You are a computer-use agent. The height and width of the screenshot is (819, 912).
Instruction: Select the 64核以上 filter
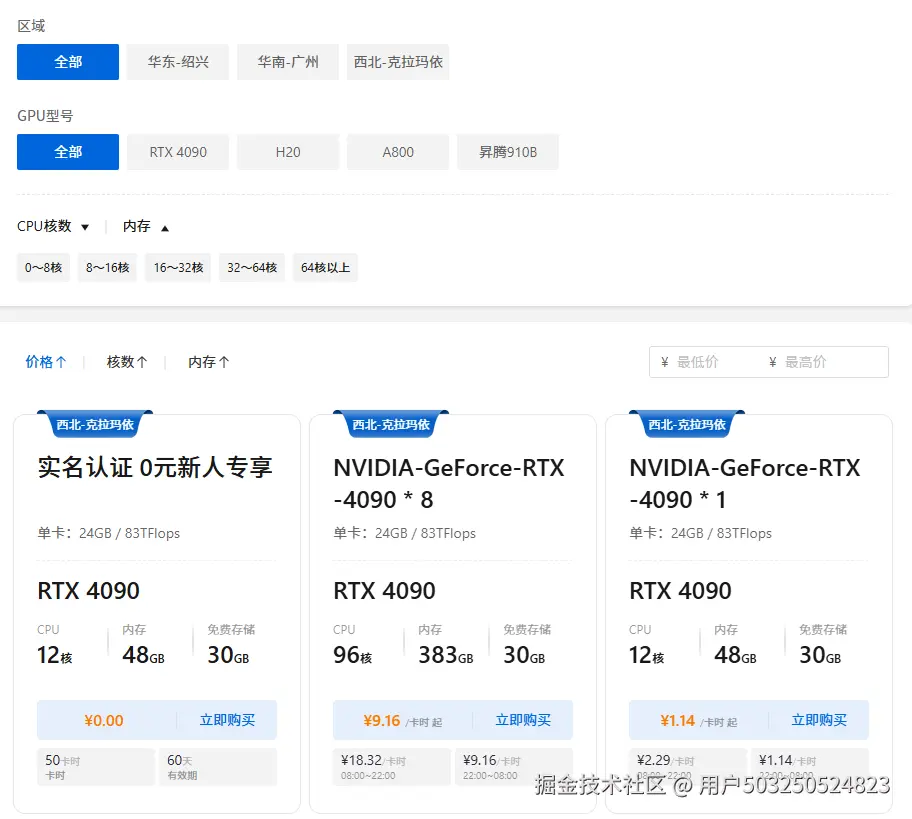pos(325,267)
